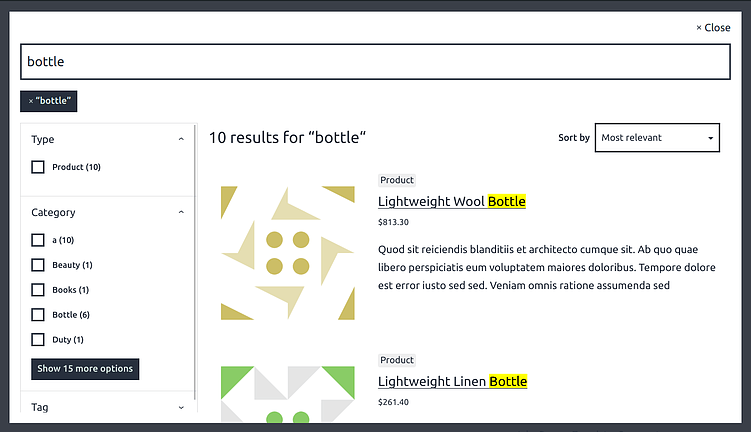Select the Bottle category checkbox
Image resolution: width=751 pixels, height=432 pixels.
38,315
